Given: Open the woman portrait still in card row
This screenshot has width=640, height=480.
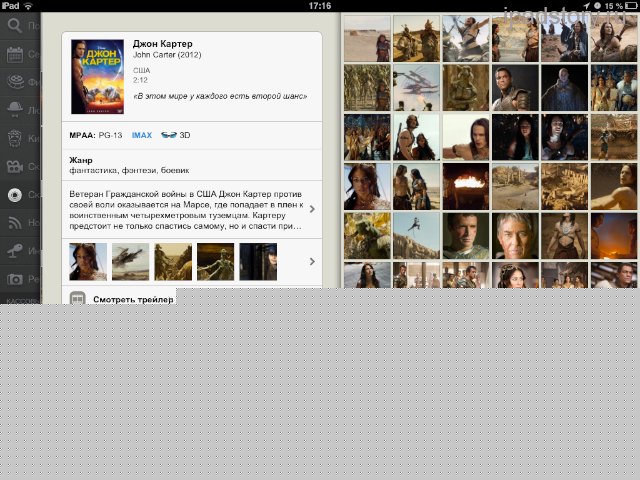Looking at the screenshot, I should 88,262.
